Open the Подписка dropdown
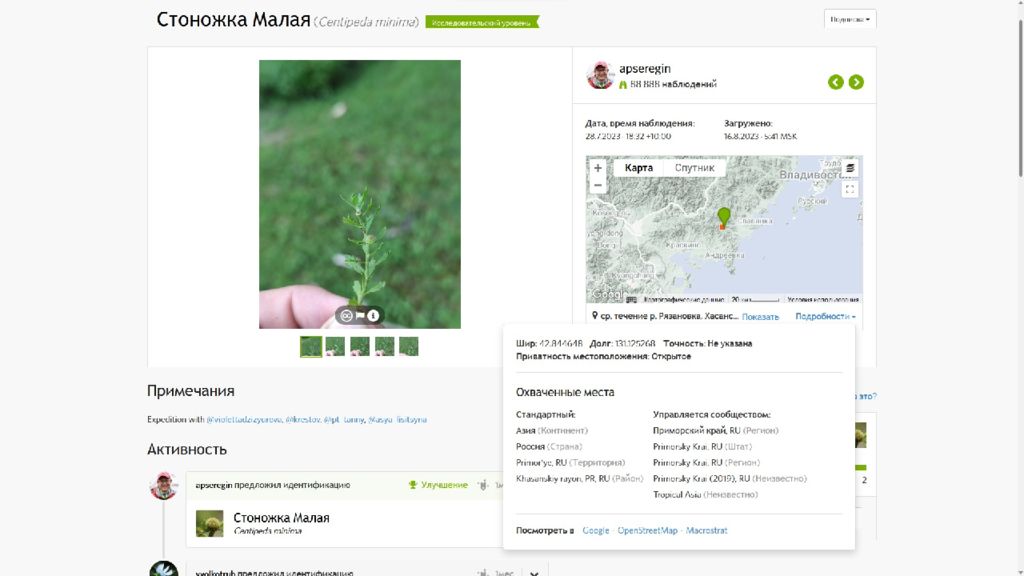 850,20
